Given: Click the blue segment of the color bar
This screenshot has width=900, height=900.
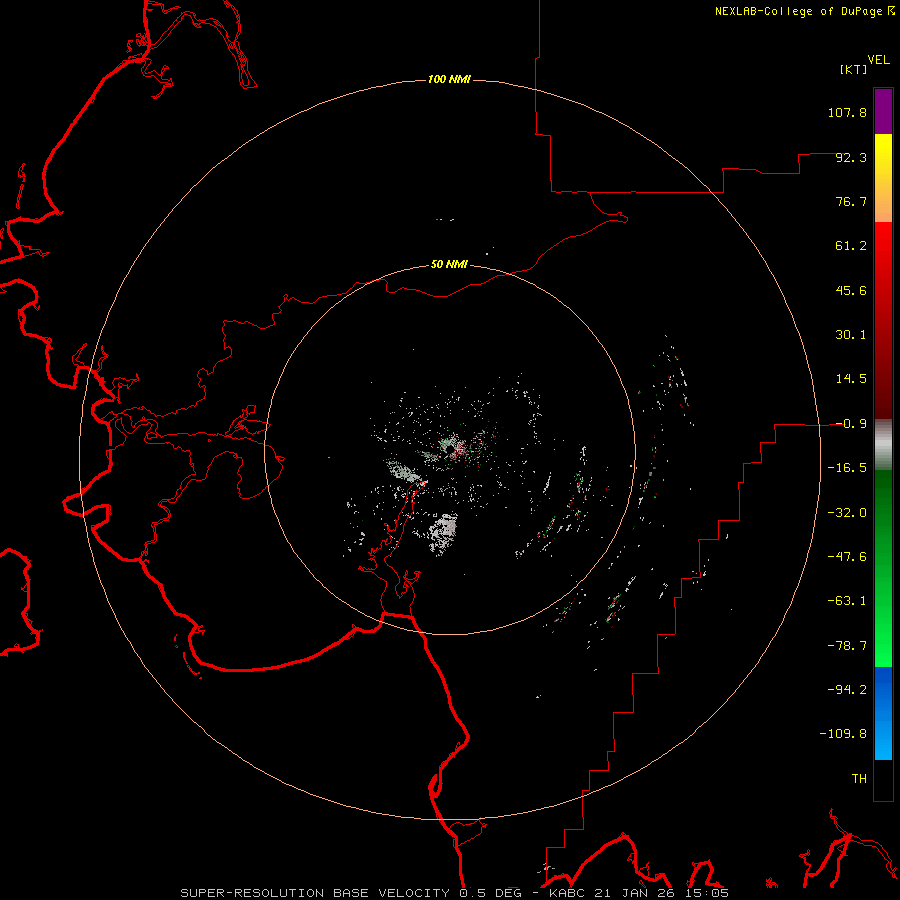Looking at the screenshot, I should [x=883, y=713].
